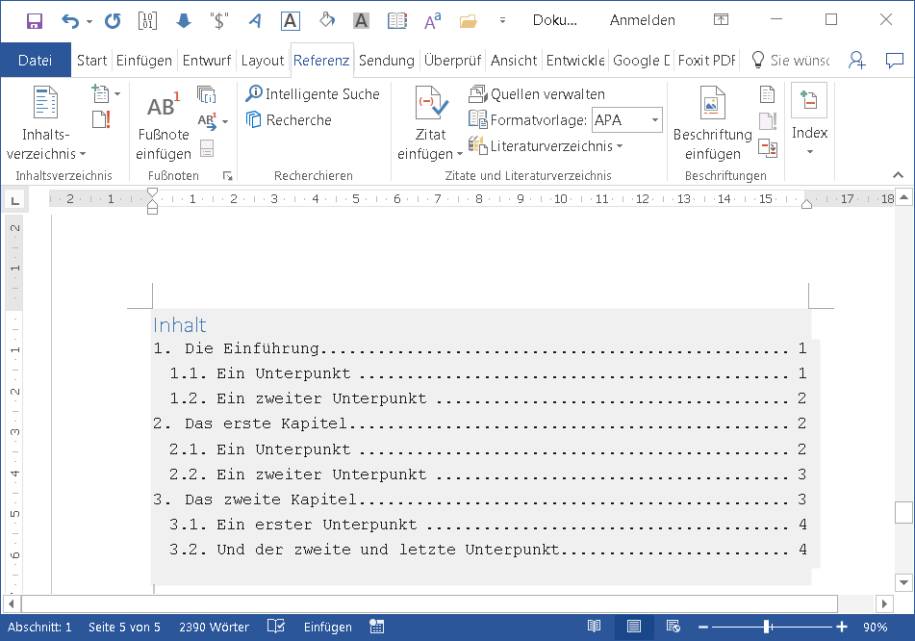915x641 pixels.
Task: Click Beschriftung einfügen
Action: [x=713, y=124]
